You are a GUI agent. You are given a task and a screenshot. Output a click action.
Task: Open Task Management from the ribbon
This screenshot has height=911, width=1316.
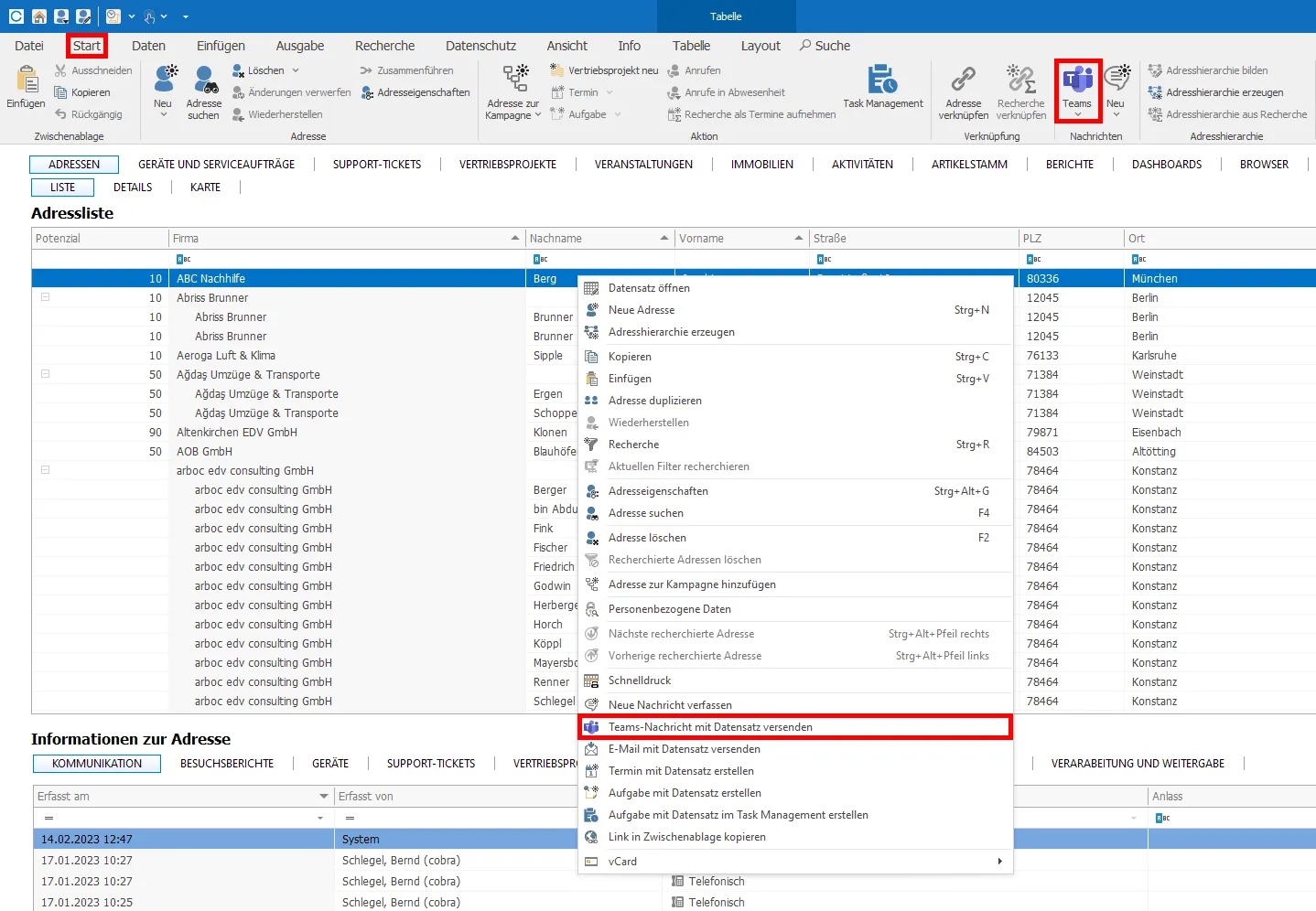882,88
